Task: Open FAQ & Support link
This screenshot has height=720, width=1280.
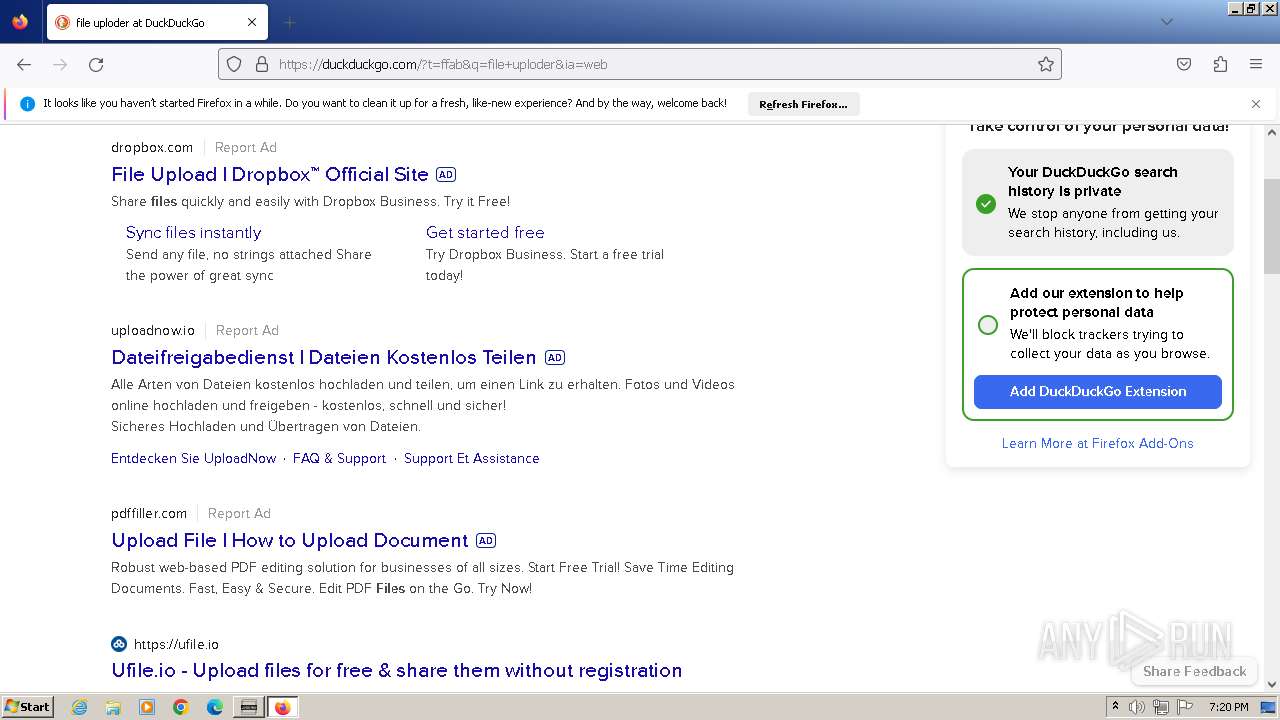Action: [339, 458]
